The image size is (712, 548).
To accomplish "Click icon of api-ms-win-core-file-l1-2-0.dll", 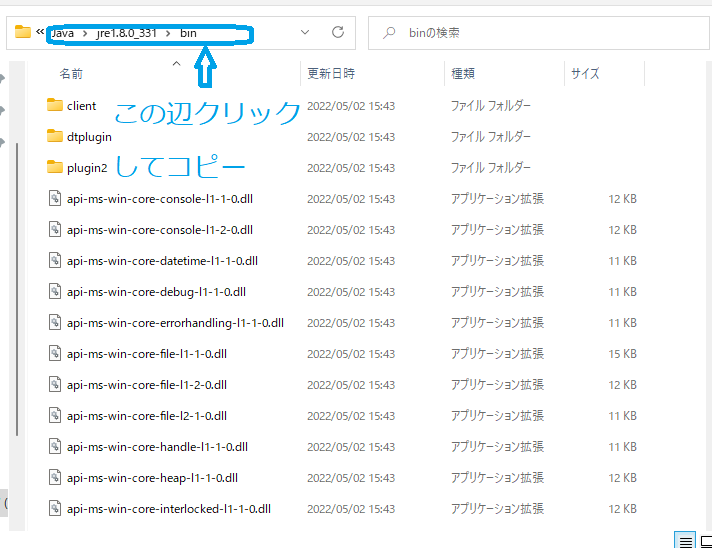I will pyautogui.click(x=55, y=385).
